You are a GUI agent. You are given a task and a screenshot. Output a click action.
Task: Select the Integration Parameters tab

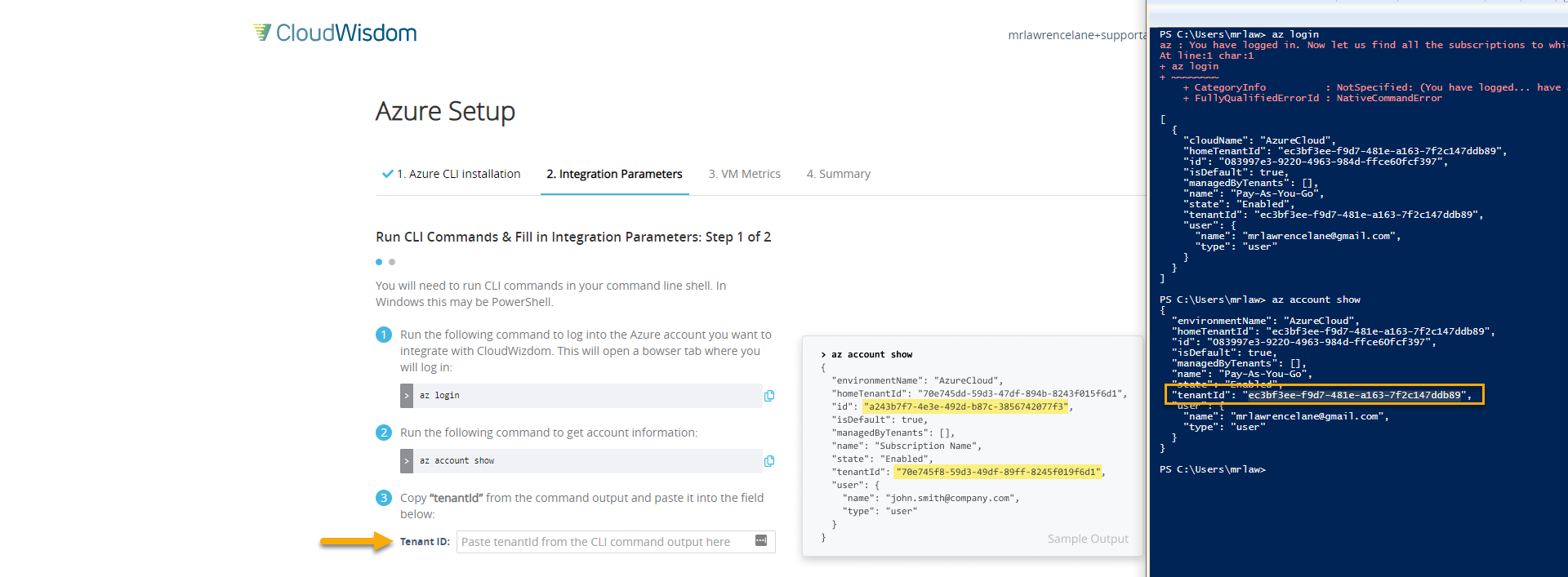[615, 174]
